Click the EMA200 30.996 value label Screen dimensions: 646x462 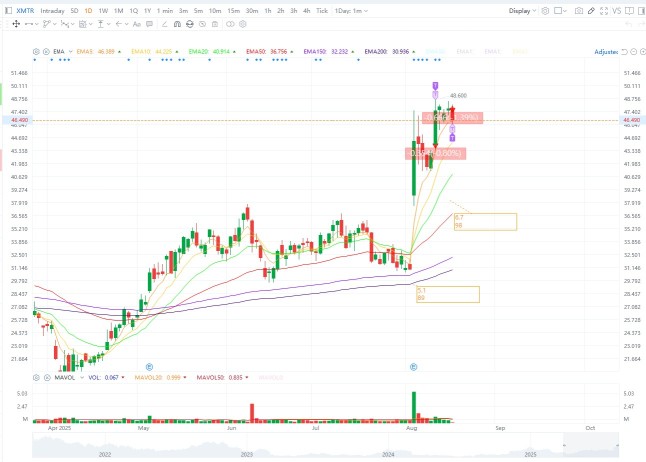387,52
